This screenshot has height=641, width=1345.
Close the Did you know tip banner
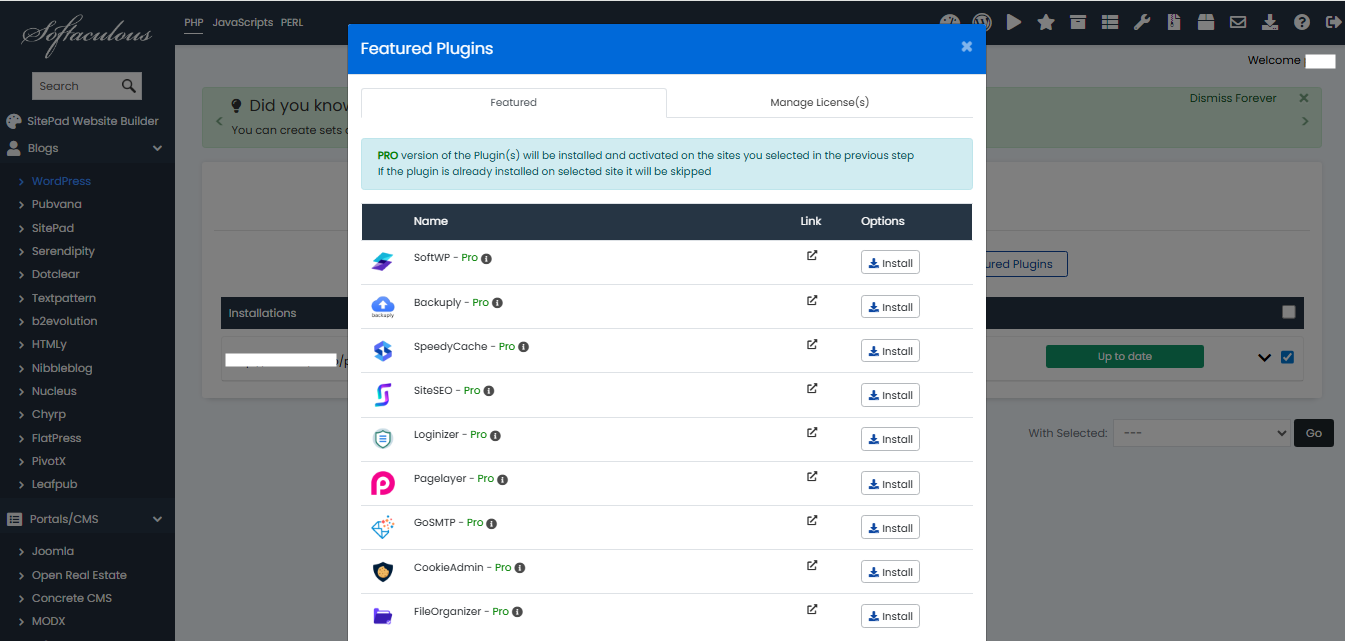click(x=1303, y=98)
